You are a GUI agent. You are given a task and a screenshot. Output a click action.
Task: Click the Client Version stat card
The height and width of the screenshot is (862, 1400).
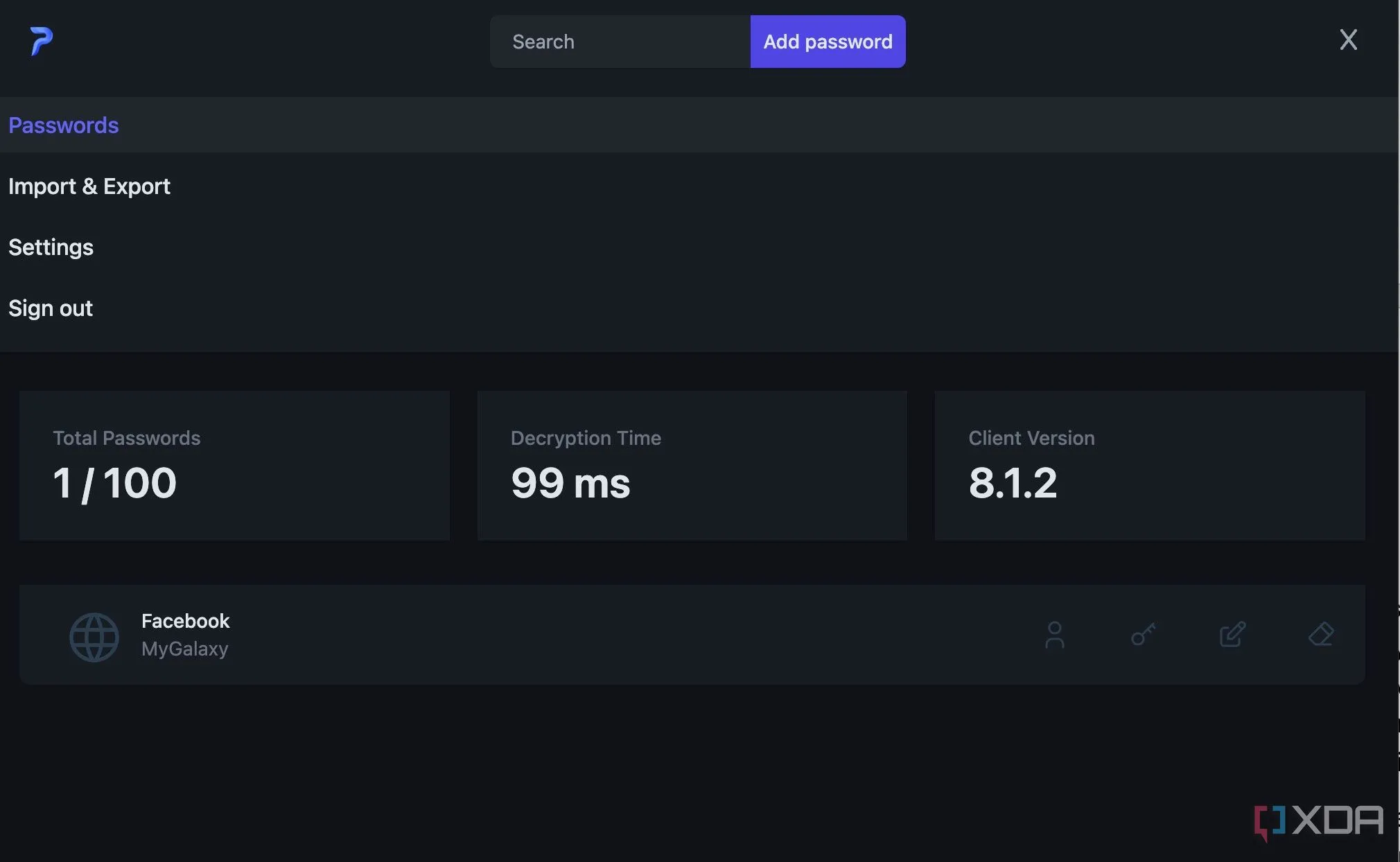pyautogui.click(x=1149, y=465)
